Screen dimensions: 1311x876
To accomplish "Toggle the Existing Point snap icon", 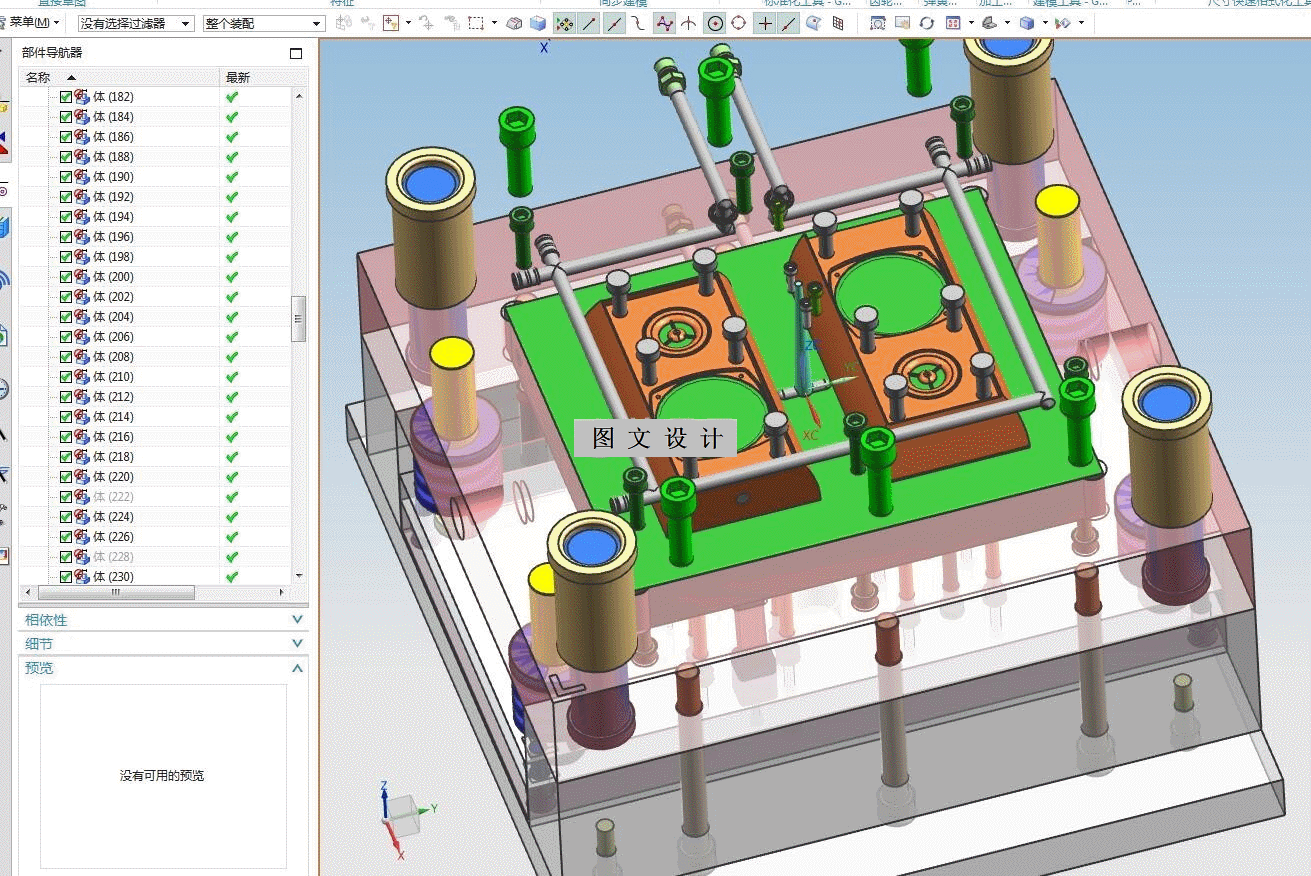I will point(765,23).
